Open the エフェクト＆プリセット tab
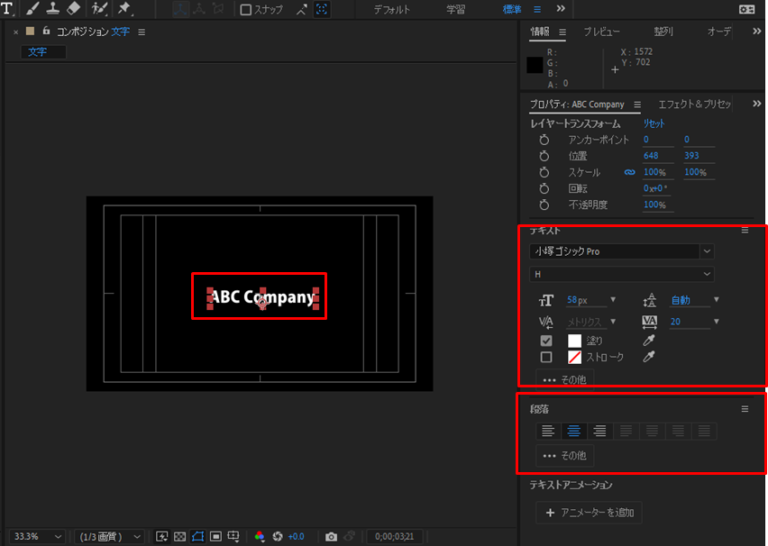Screen dimensions: 768x546 (x=694, y=104)
